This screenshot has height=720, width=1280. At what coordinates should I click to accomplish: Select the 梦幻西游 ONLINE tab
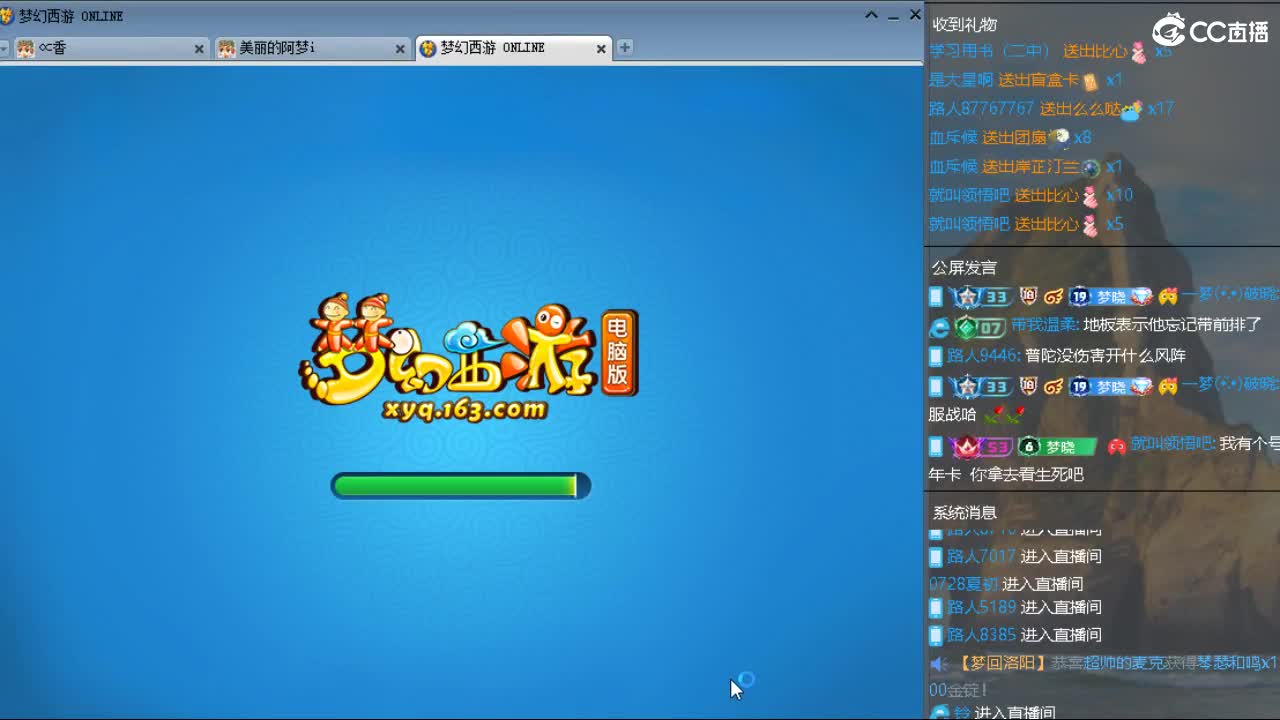[513, 48]
